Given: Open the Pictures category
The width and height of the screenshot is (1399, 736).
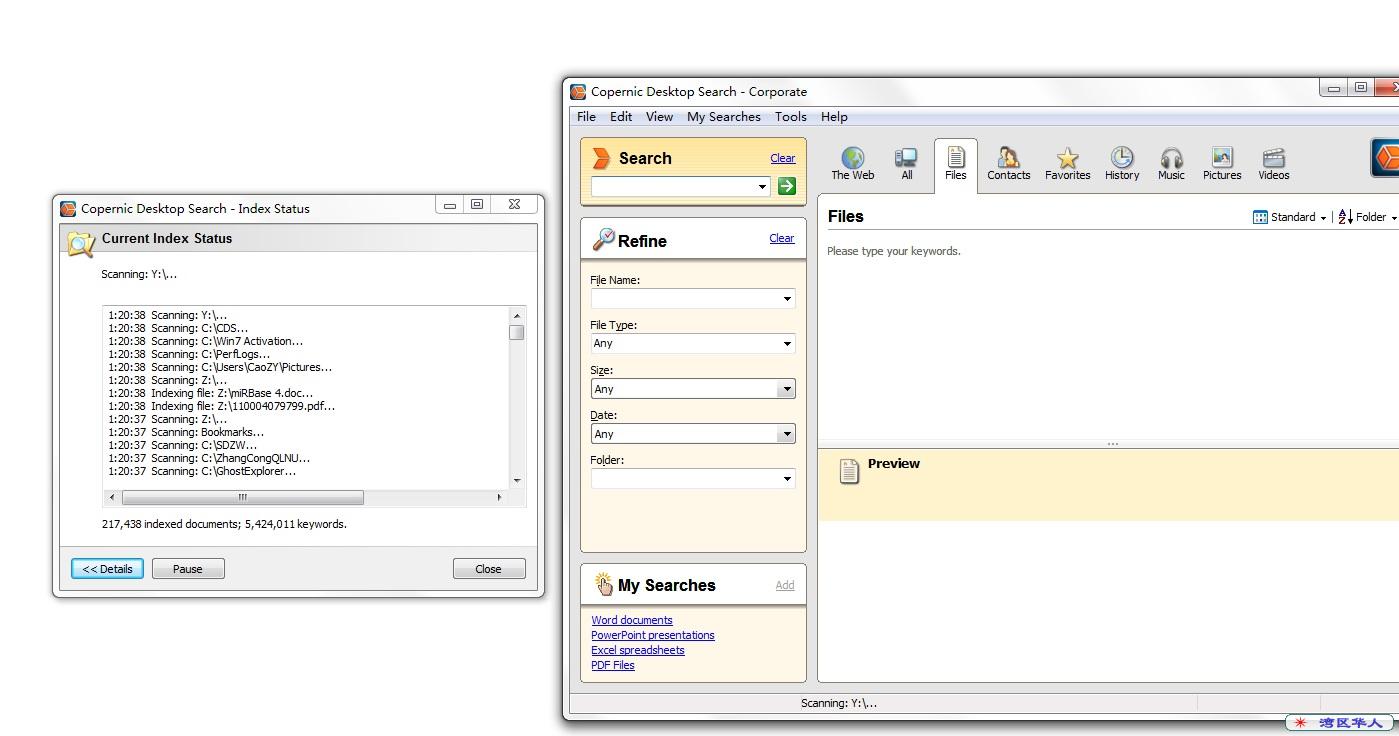Looking at the screenshot, I should [1221, 164].
